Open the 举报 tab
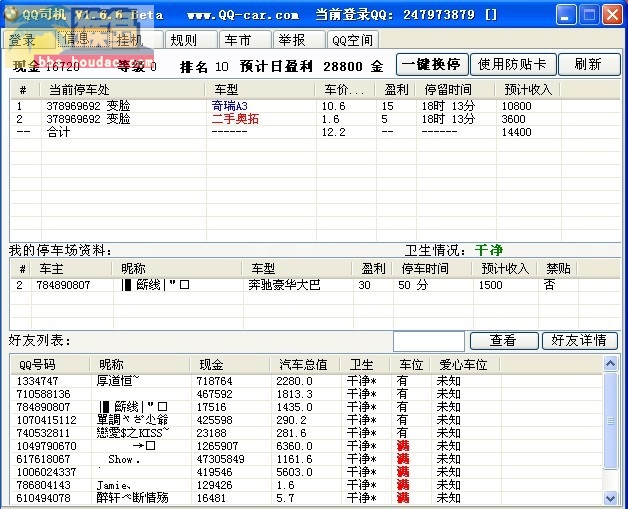 pyautogui.click(x=298, y=40)
